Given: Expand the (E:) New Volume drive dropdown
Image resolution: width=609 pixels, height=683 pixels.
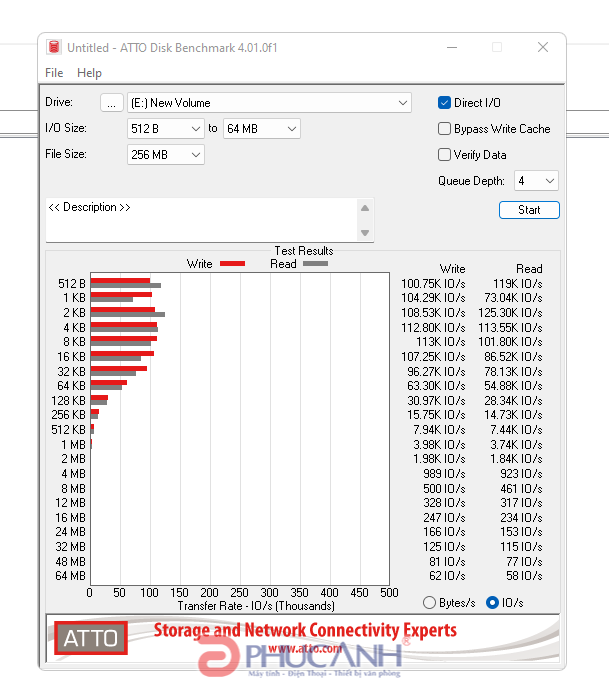Looking at the screenshot, I should pyautogui.click(x=269, y=103).
